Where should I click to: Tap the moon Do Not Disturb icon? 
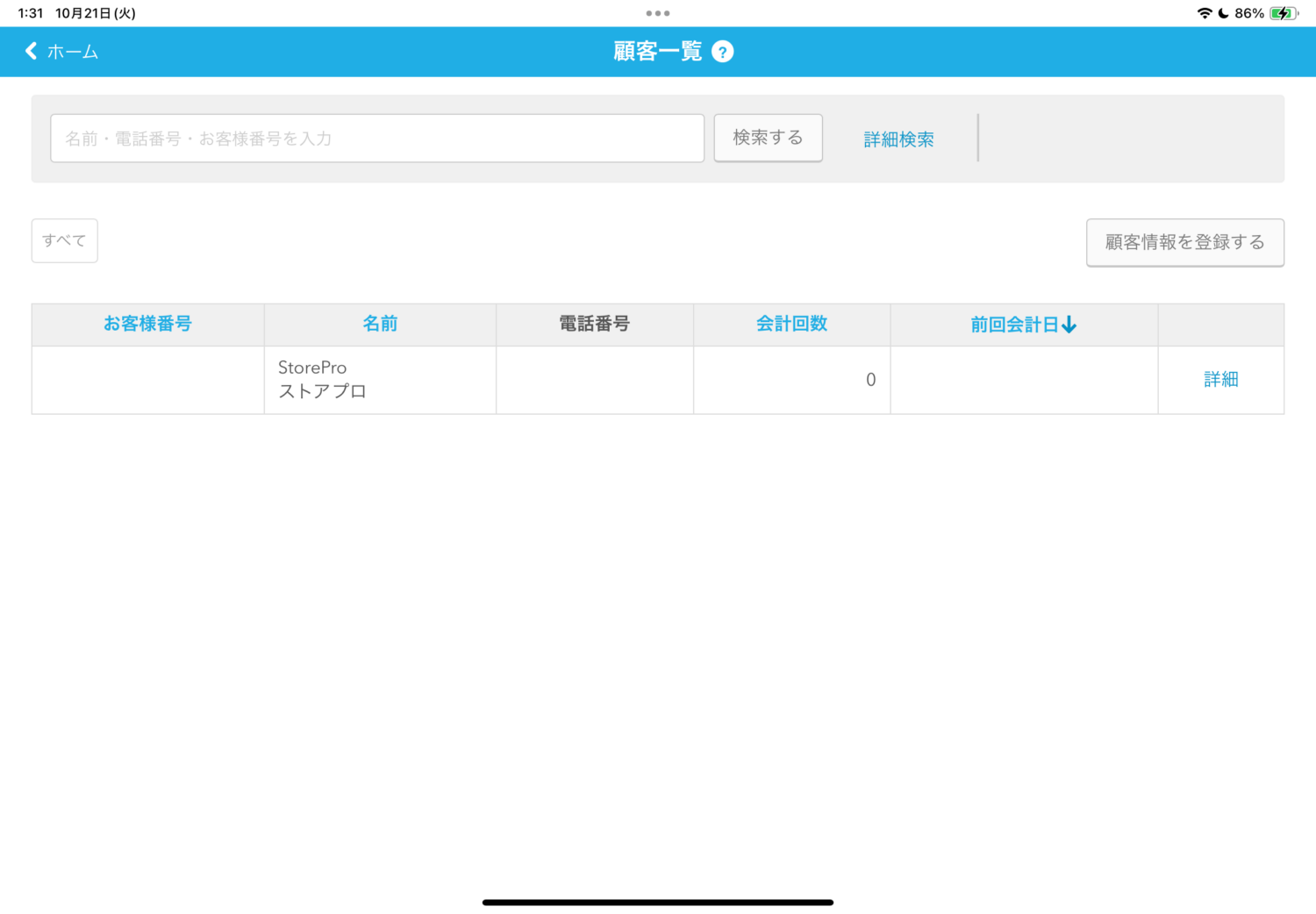1223,13
